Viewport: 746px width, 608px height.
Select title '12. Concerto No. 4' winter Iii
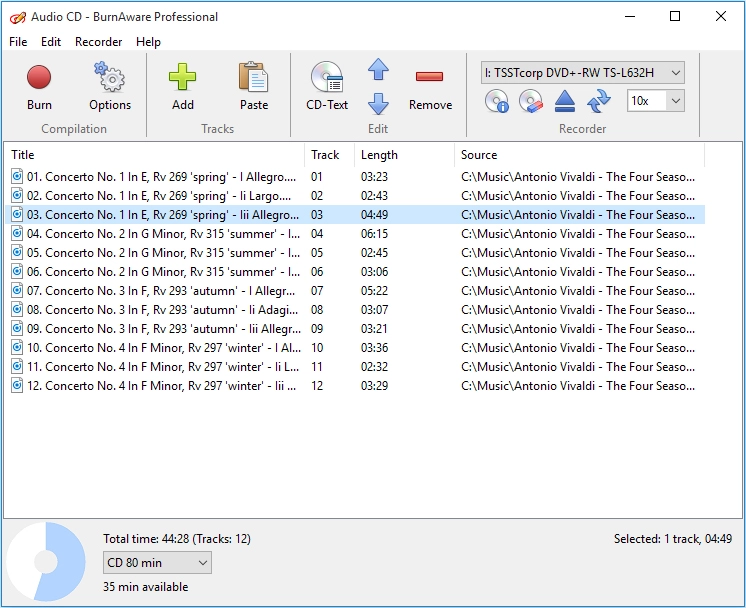click(161, 386)
